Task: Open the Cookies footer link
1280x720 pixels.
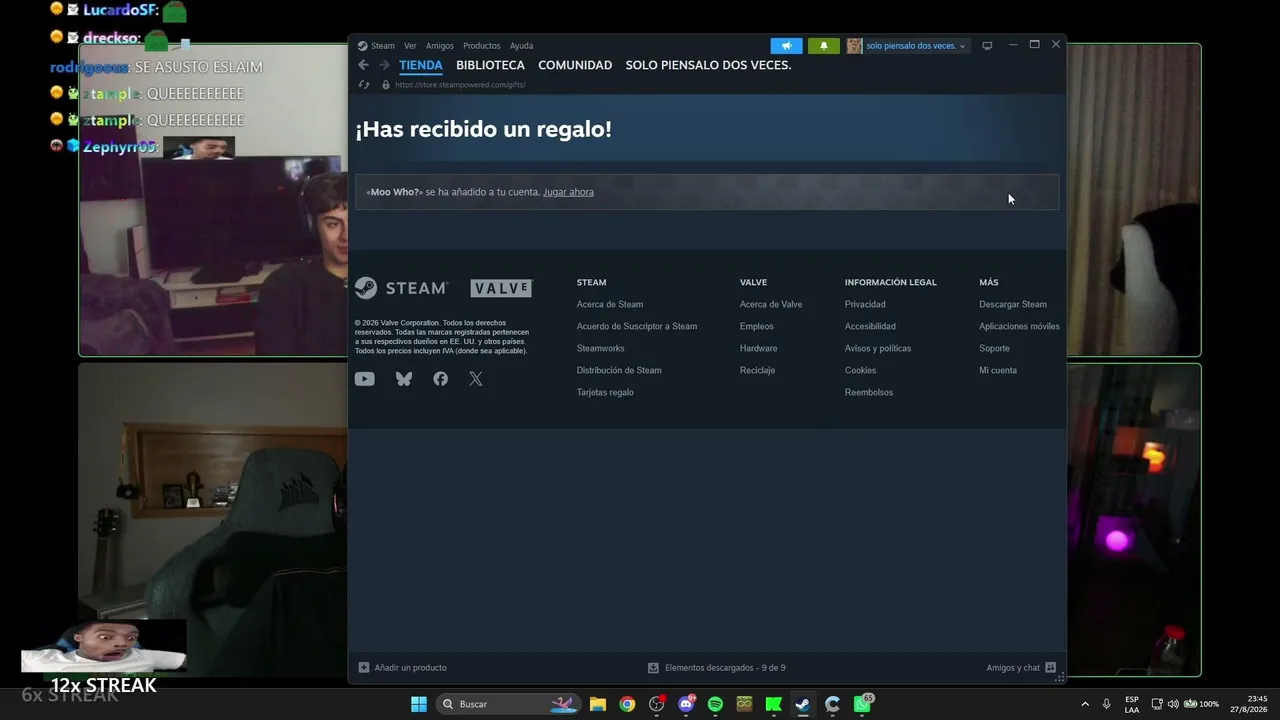Action: 860,370
